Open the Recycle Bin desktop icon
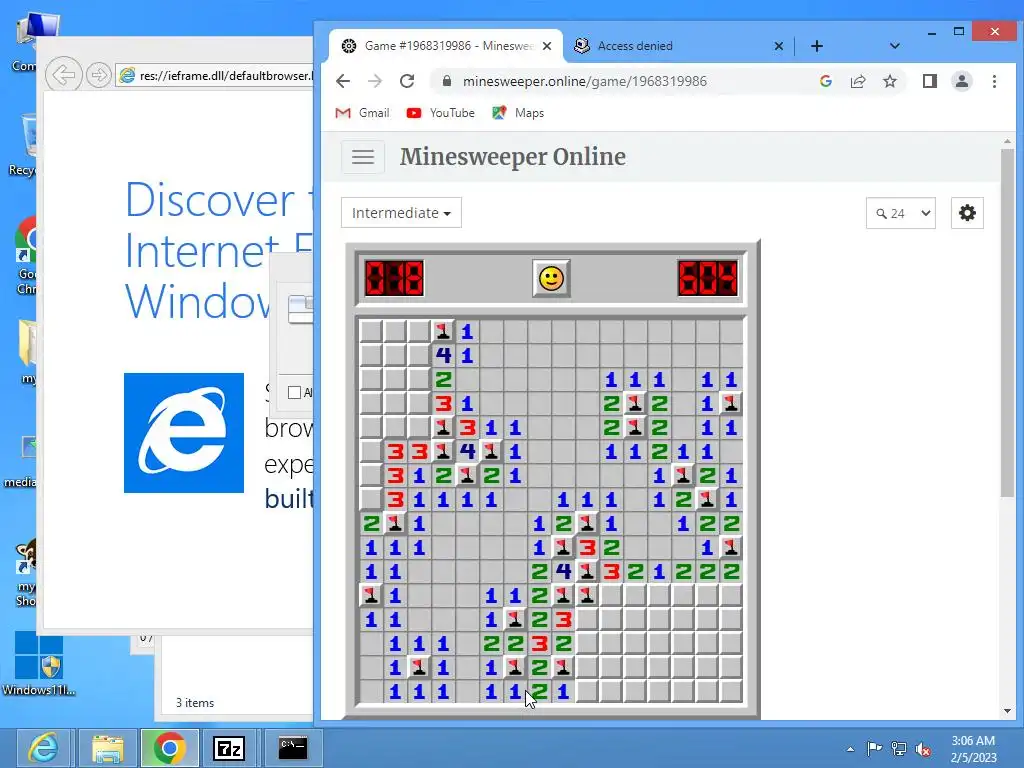Image resolution: width=1024 pixels, height=768 pixels. click(25, 145)
